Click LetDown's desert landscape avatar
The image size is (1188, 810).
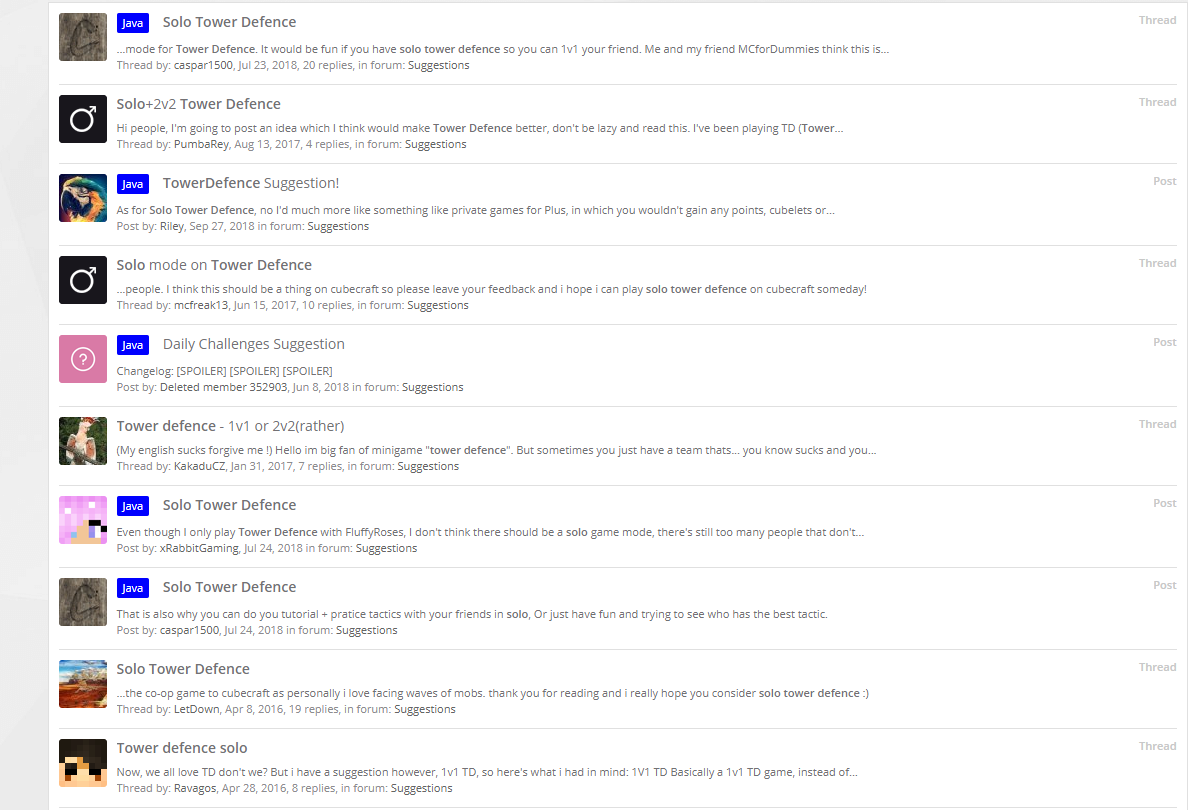[83, 683]
